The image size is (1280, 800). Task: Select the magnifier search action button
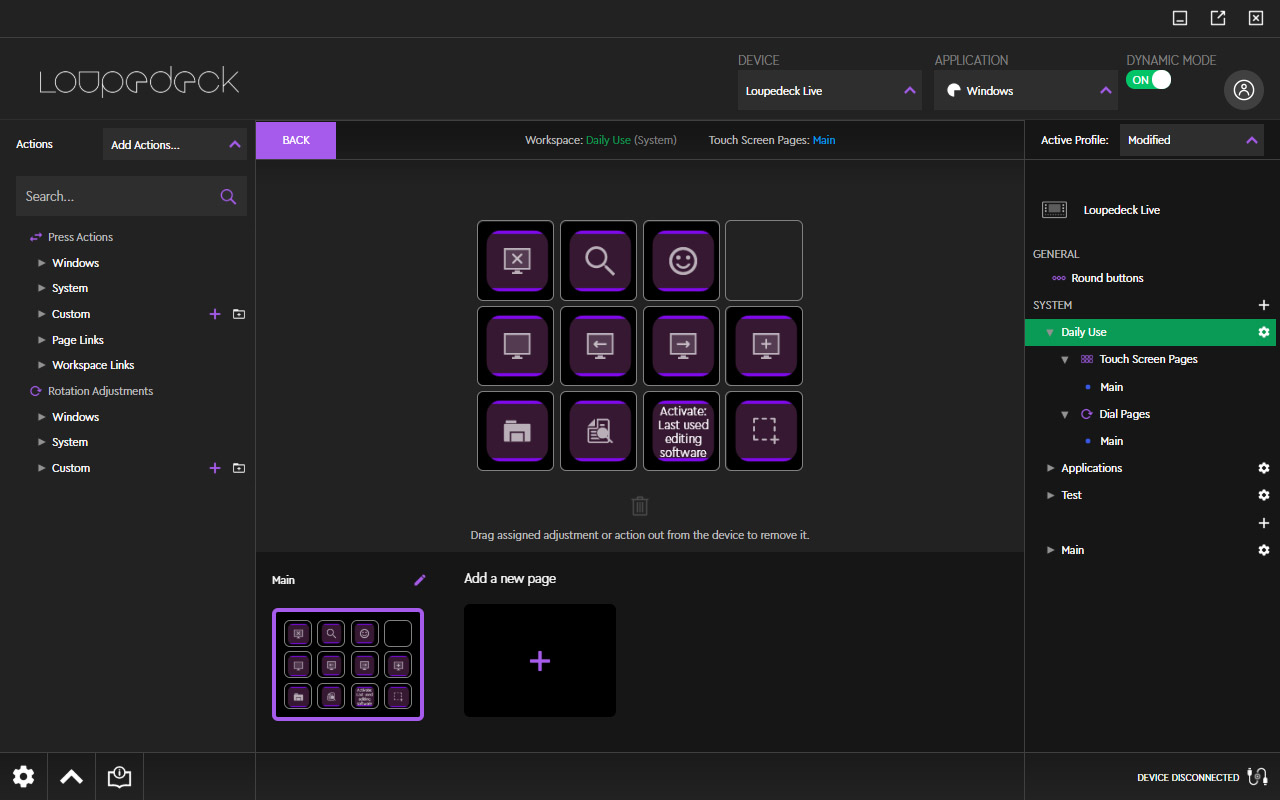pyautogui.click(x=598, y=260)
